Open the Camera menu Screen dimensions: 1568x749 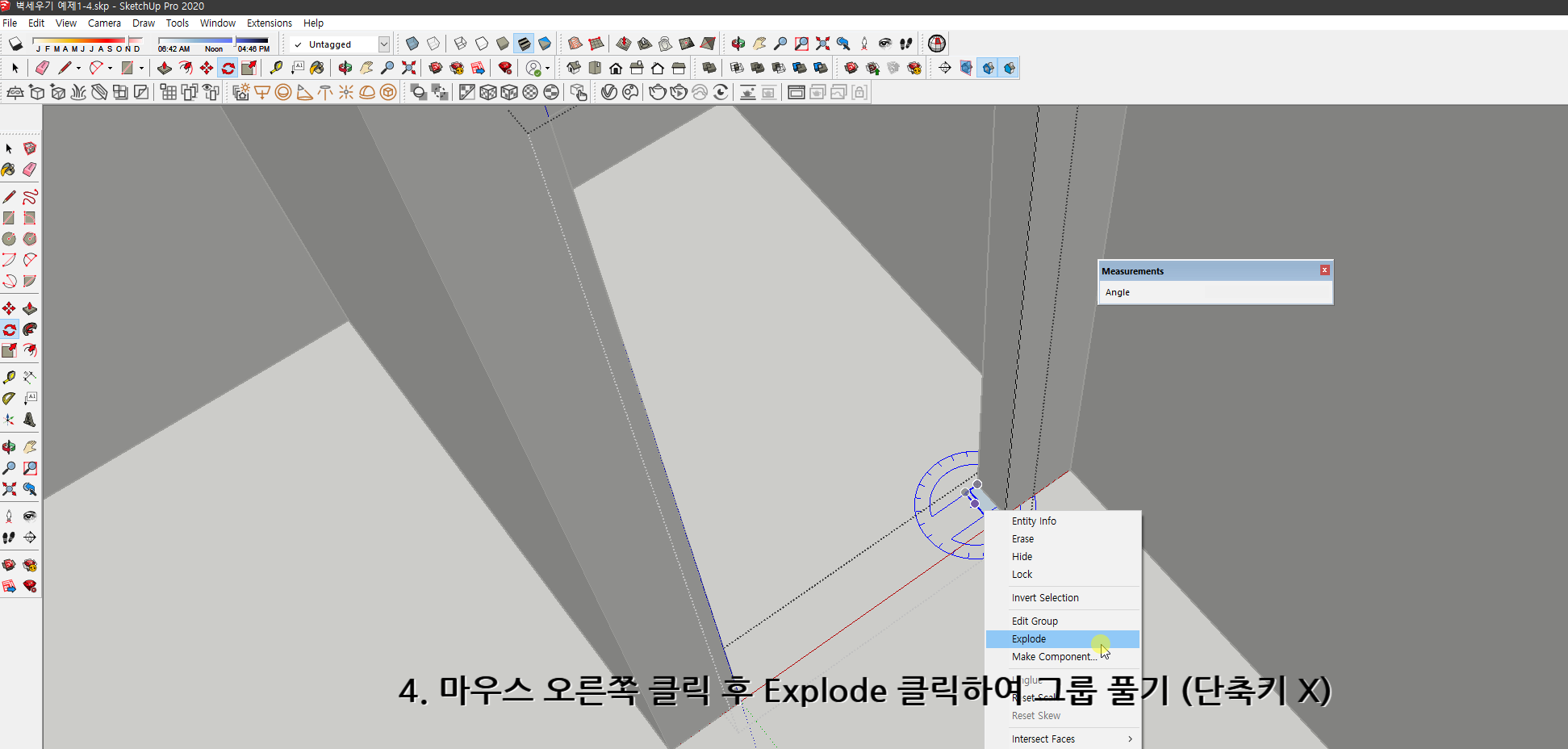[104, 23]
